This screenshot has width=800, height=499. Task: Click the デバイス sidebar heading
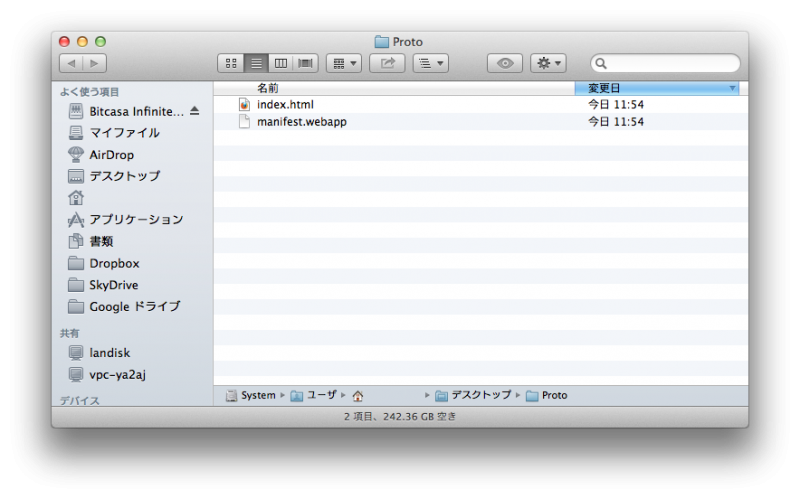click(x=80, y=401)
